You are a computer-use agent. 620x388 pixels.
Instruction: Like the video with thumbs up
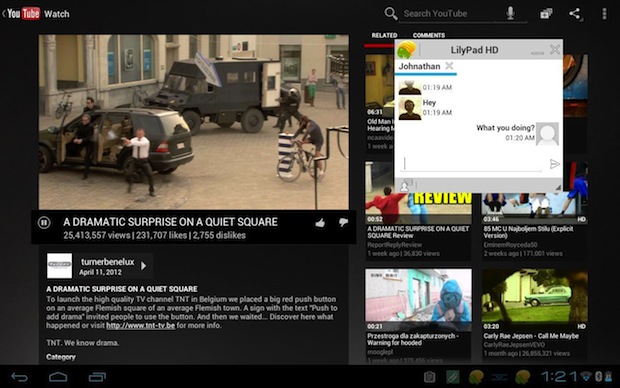tap(320, 223)
